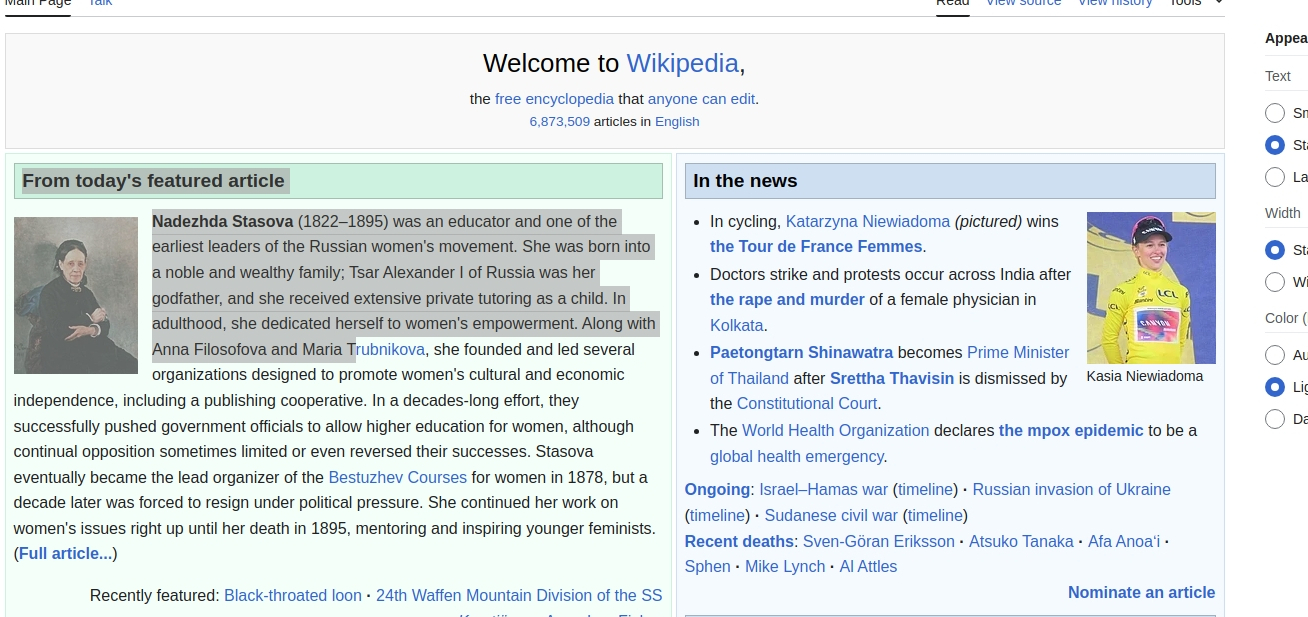This screenshot has height=617, width=1308.
Task: Open the Black-throated loon link
Action: (x=293, y=596)
